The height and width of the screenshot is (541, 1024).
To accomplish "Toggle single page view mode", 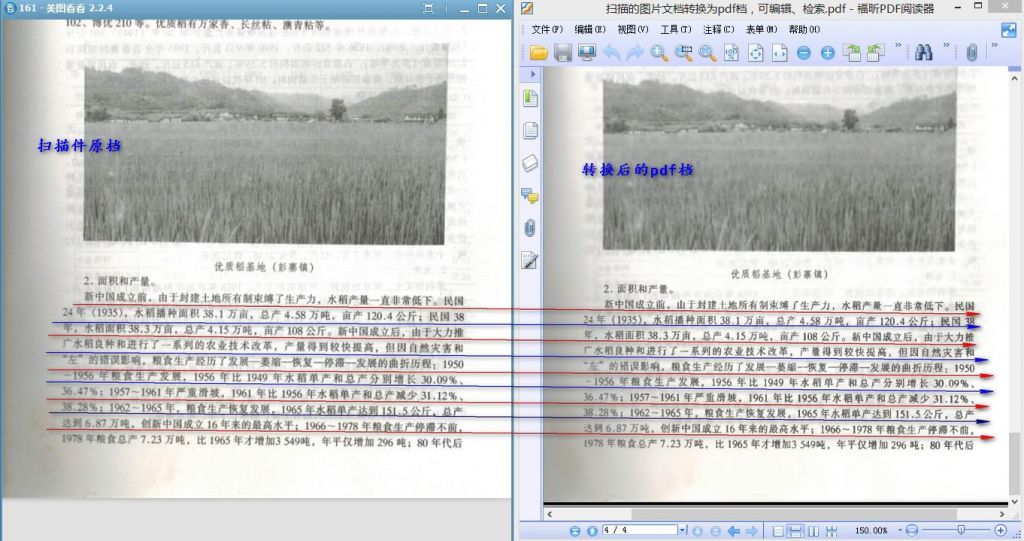I will [779, 530].
